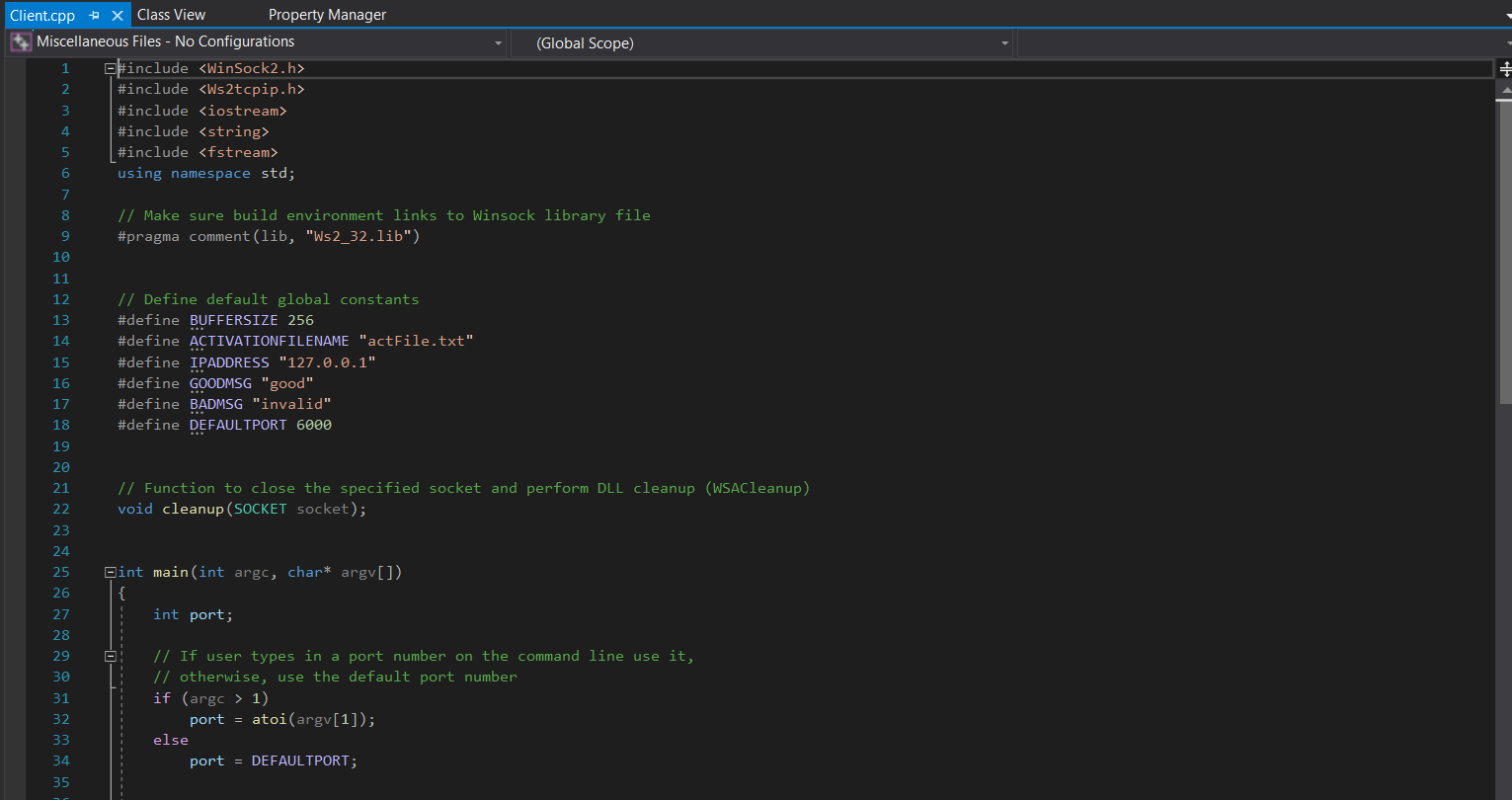Pin the Client.cpp tab
This screenshot has height=800, width=1512.
94,15
